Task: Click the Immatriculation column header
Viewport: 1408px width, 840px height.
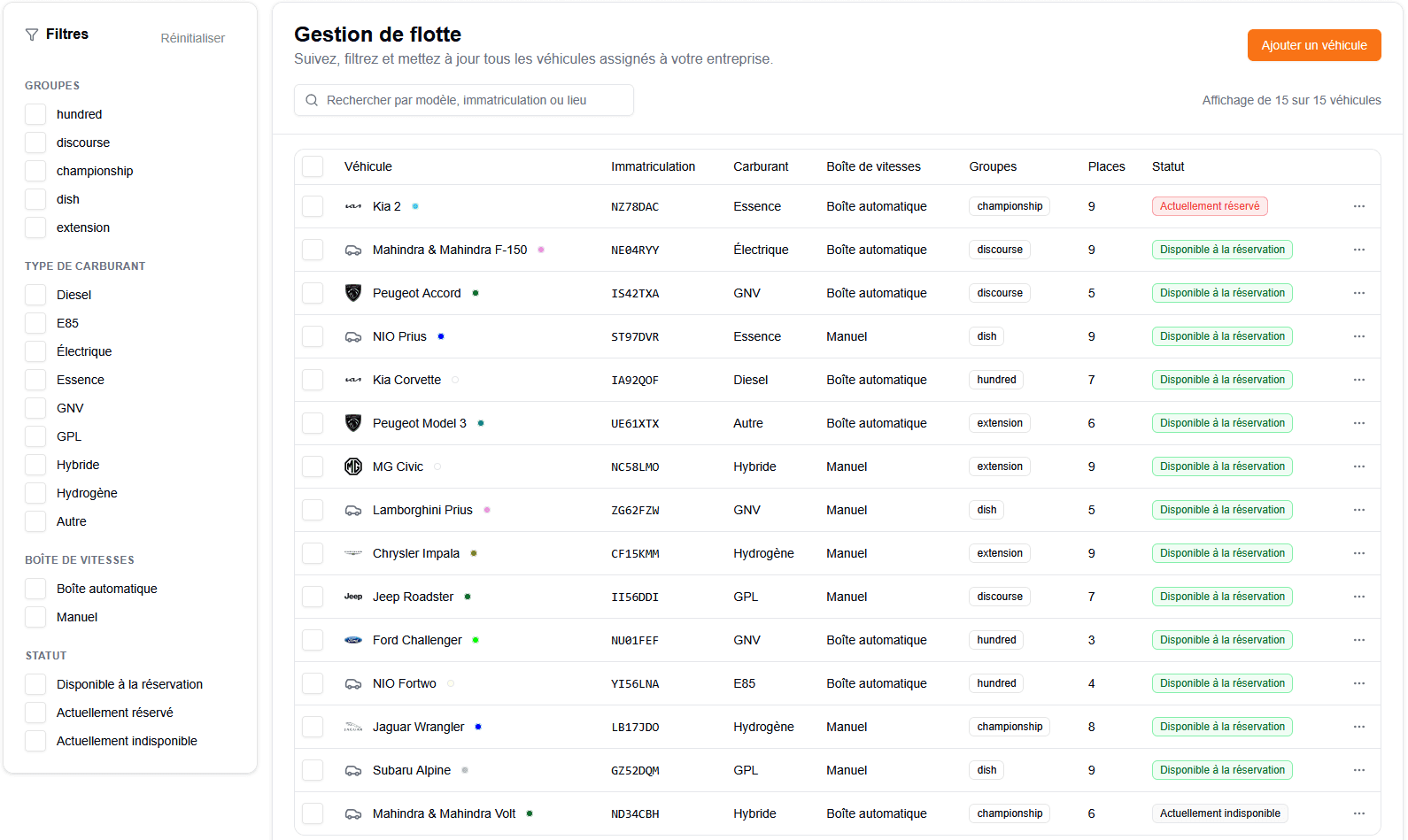Action: pos(653,166)
